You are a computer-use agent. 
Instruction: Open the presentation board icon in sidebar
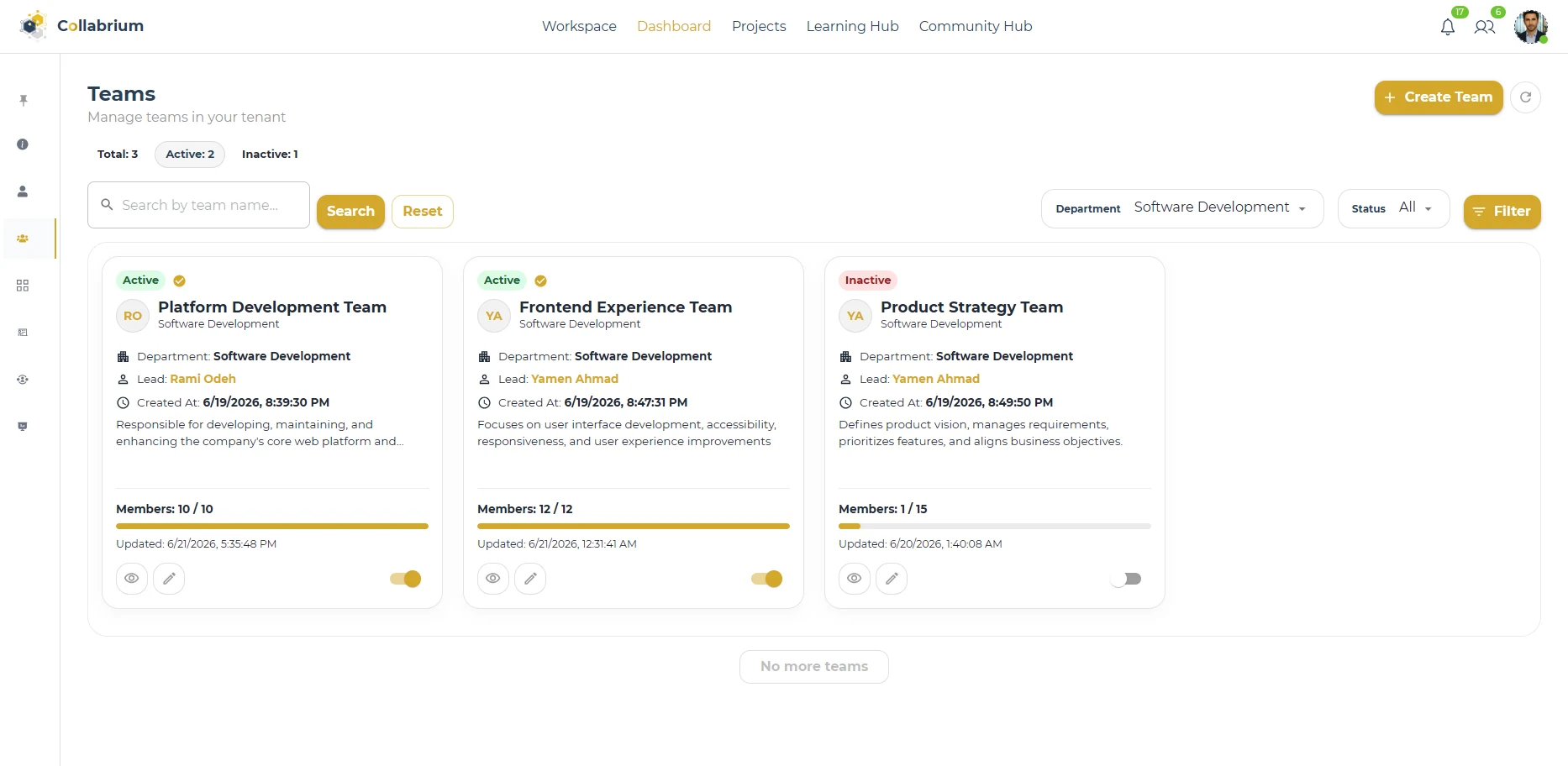pos(23,427)
